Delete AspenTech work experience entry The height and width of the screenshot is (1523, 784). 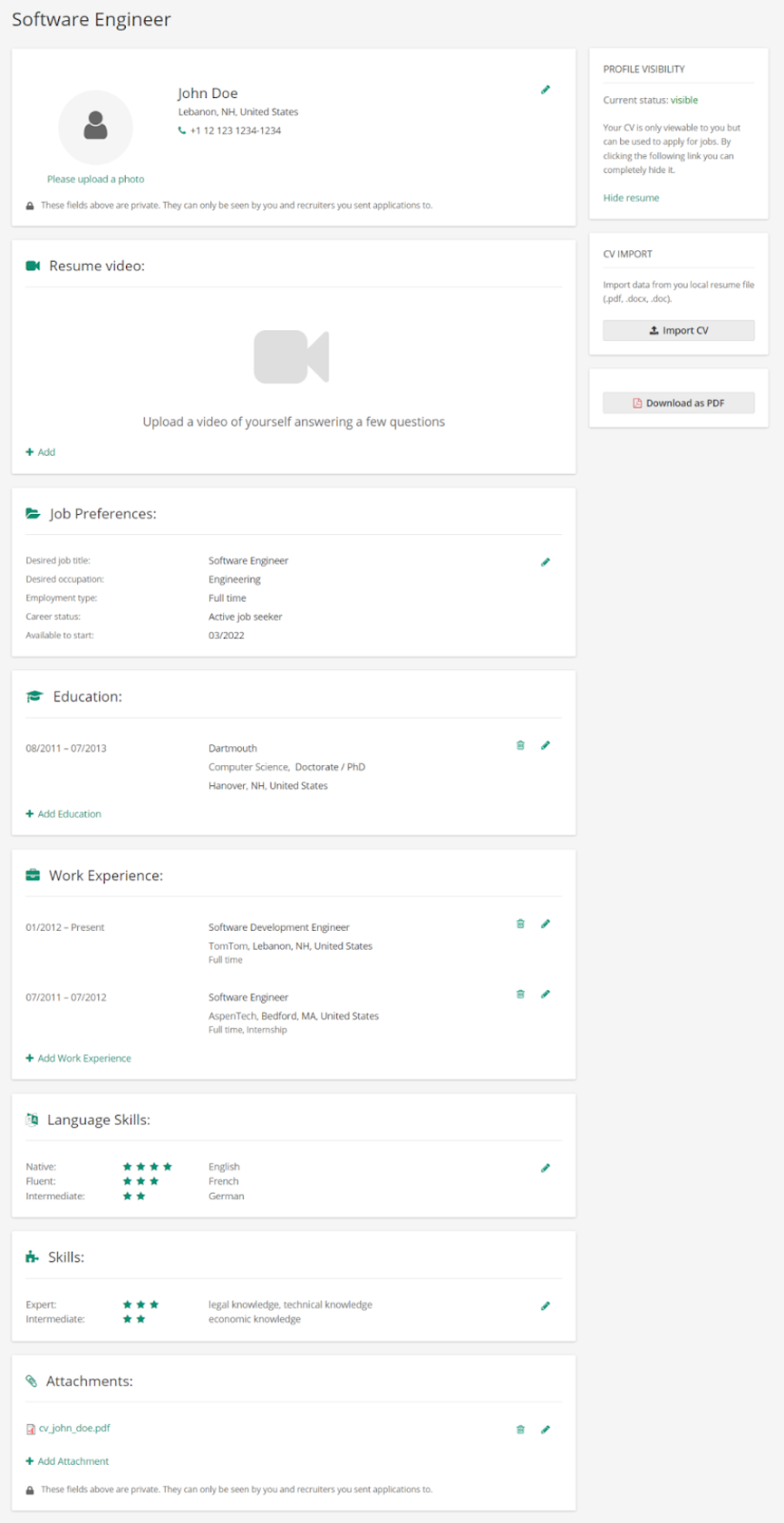coord(520,994)
